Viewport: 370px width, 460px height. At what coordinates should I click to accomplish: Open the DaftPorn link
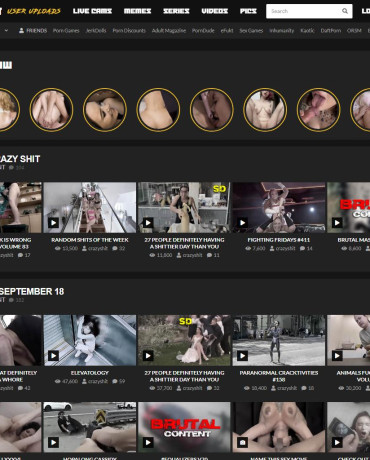331,30
